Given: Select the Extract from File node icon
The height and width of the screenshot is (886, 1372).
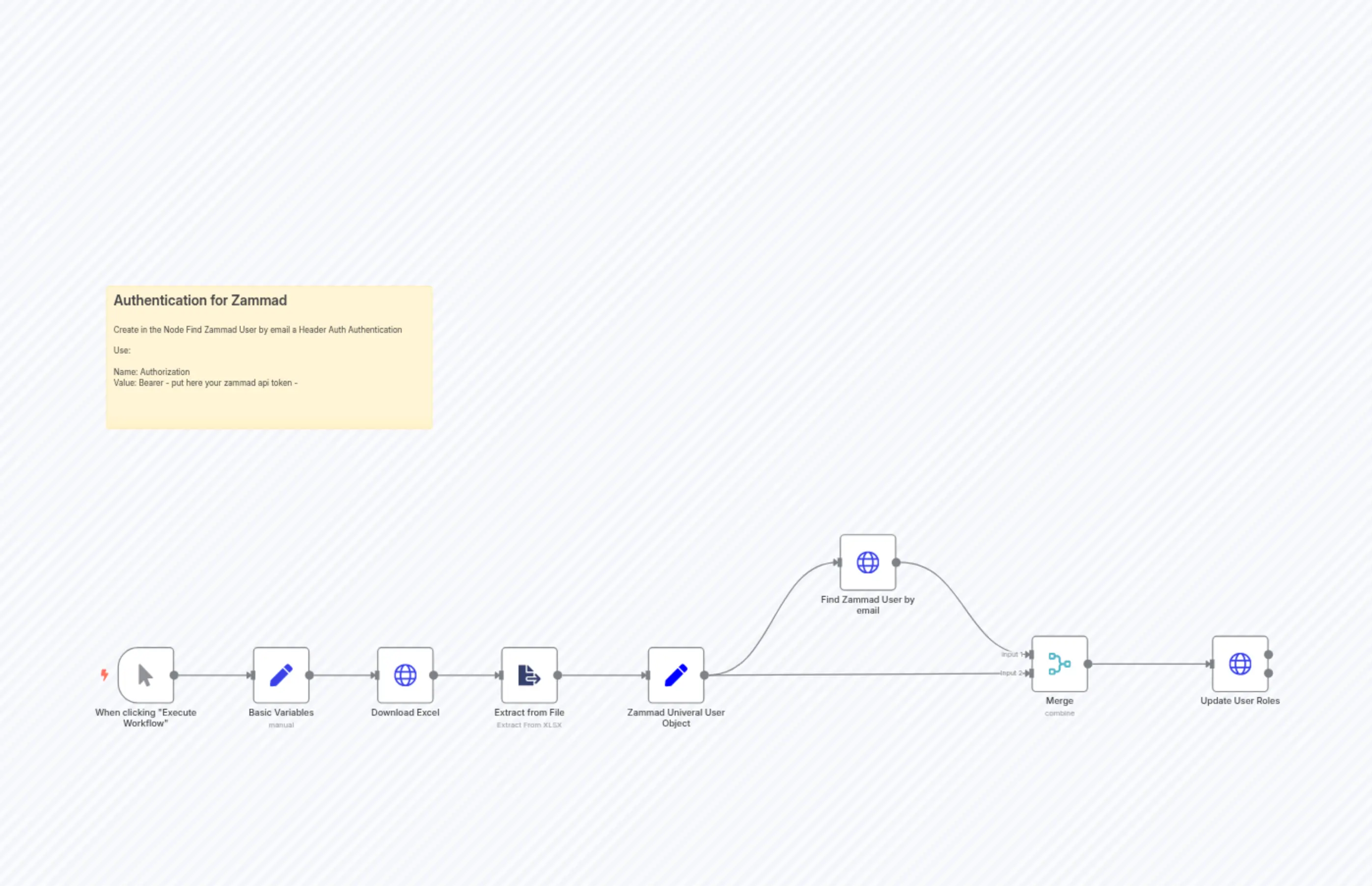Looking at the screenshot, I should [529, 675].
